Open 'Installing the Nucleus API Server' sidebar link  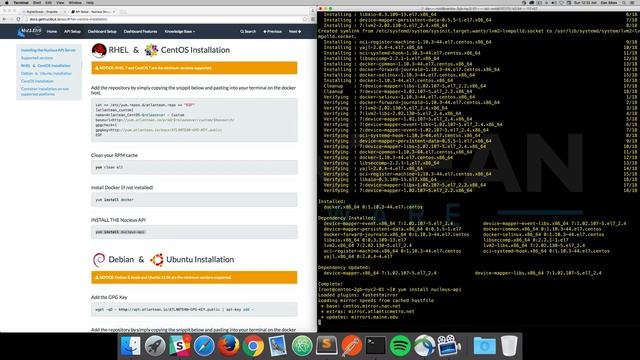48,50
